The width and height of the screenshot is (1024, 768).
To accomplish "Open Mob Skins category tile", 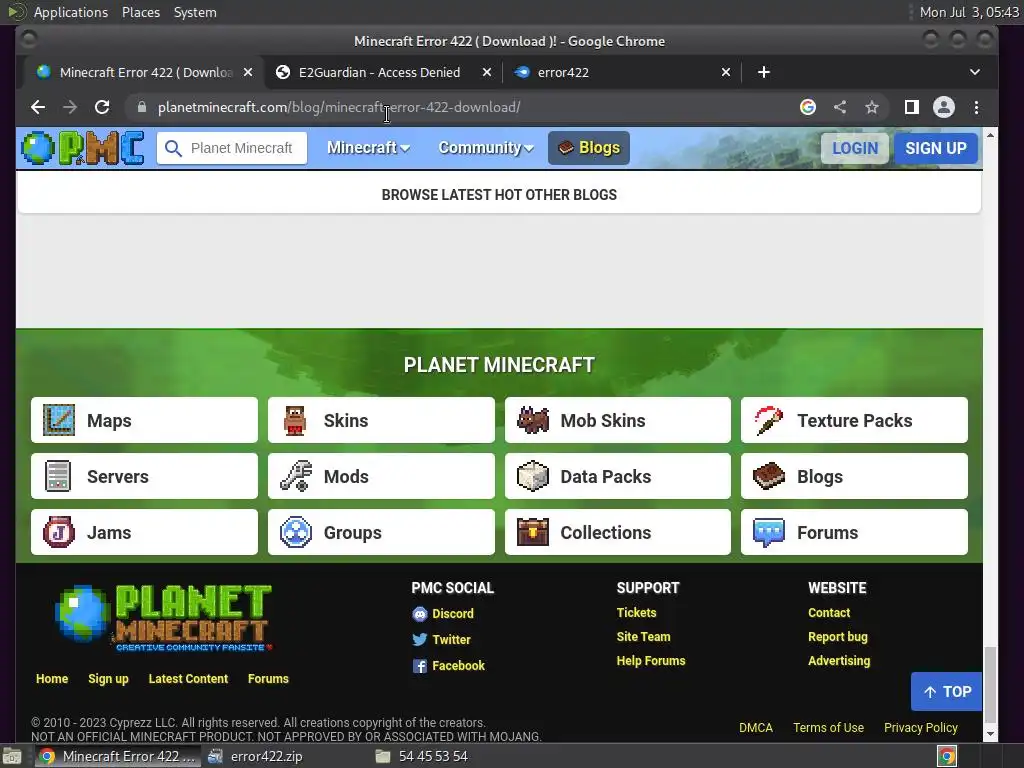I will tap(618, 420).
